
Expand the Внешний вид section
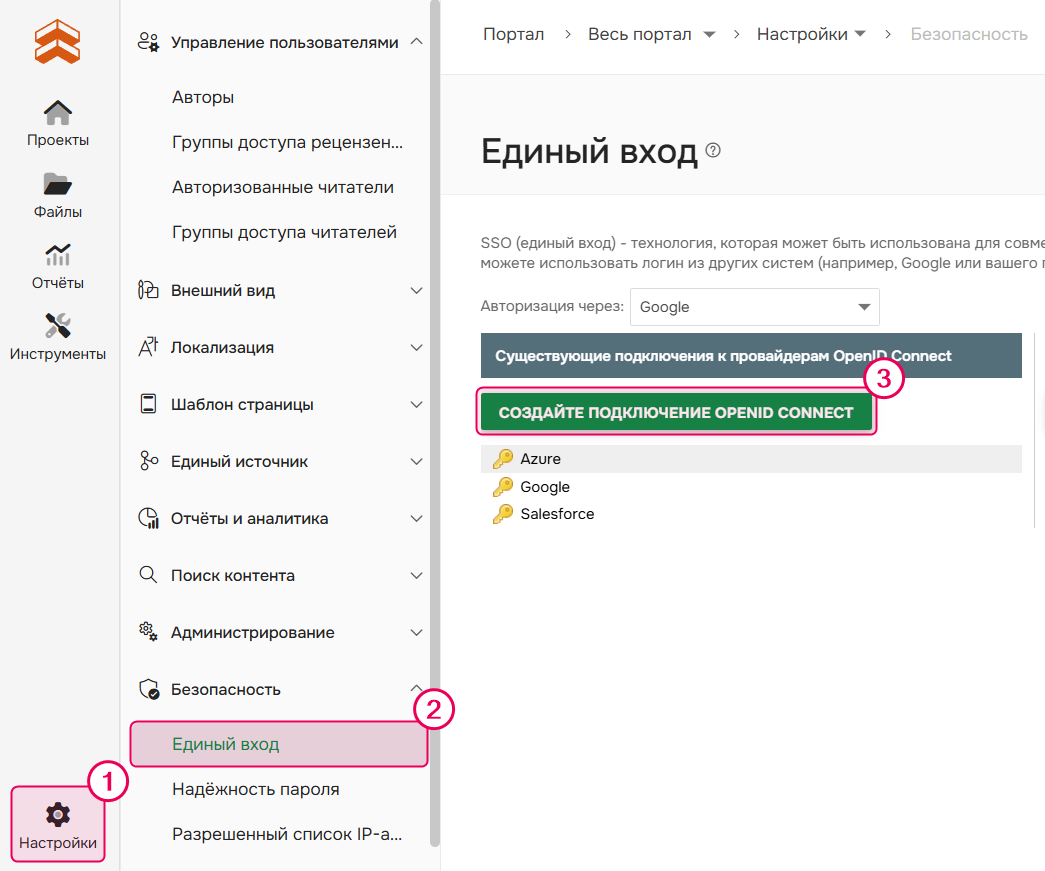417,290
